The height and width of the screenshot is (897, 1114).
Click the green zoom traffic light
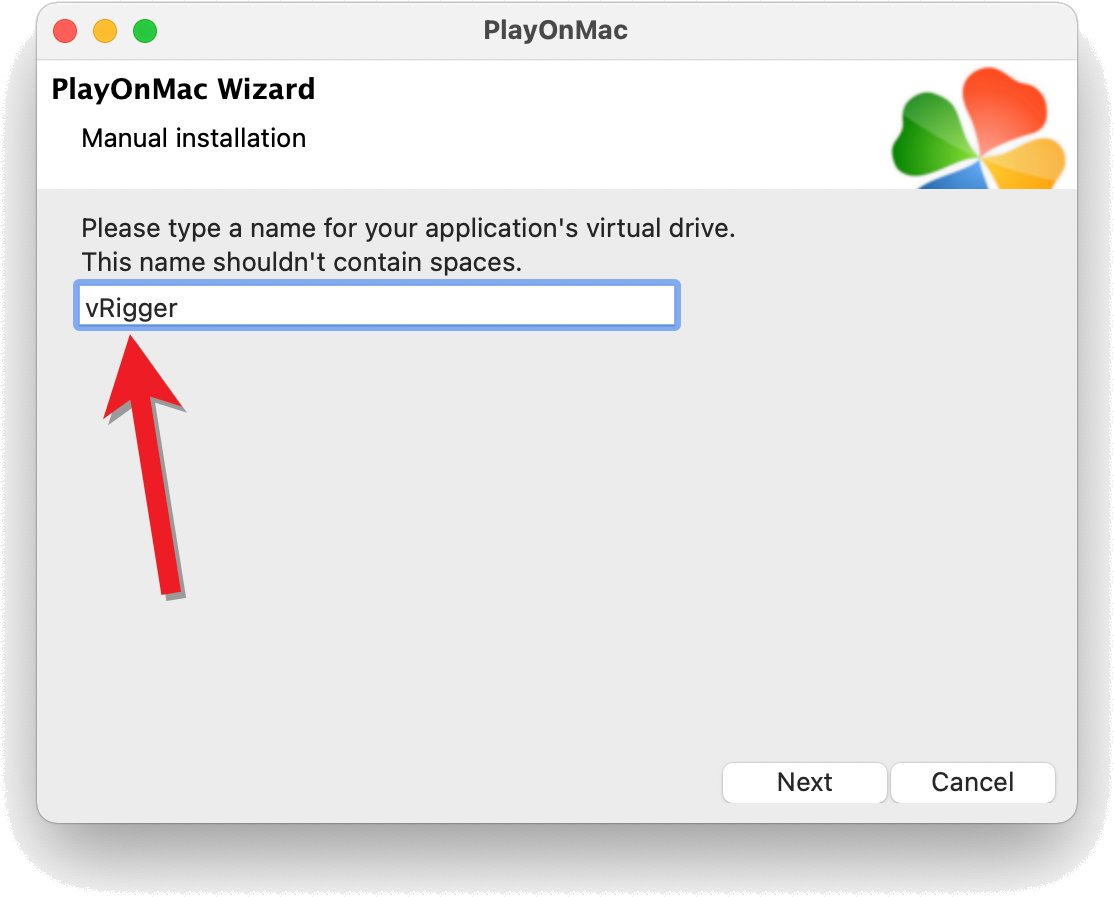click(145, 31)
